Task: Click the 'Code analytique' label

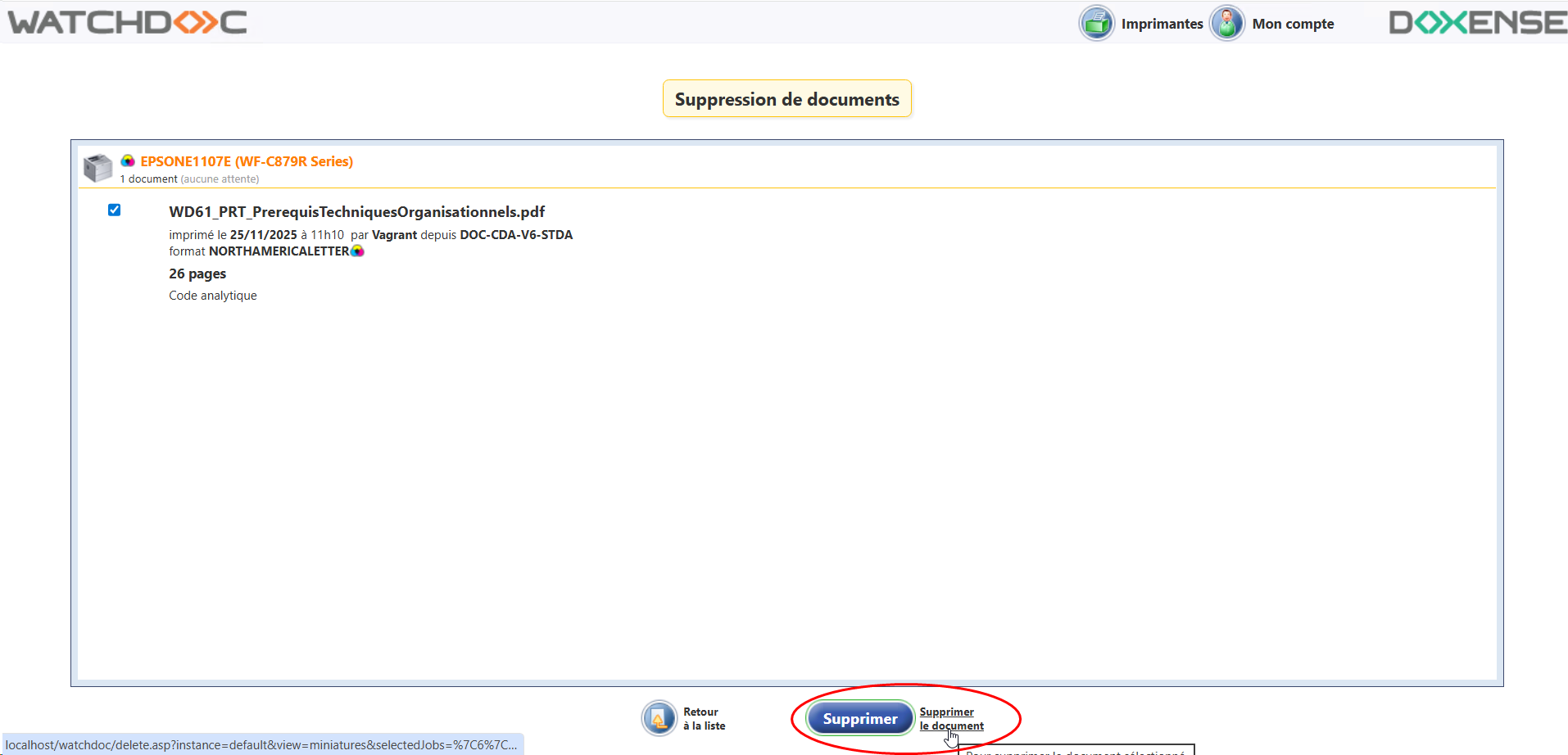Action: [213, 296]
